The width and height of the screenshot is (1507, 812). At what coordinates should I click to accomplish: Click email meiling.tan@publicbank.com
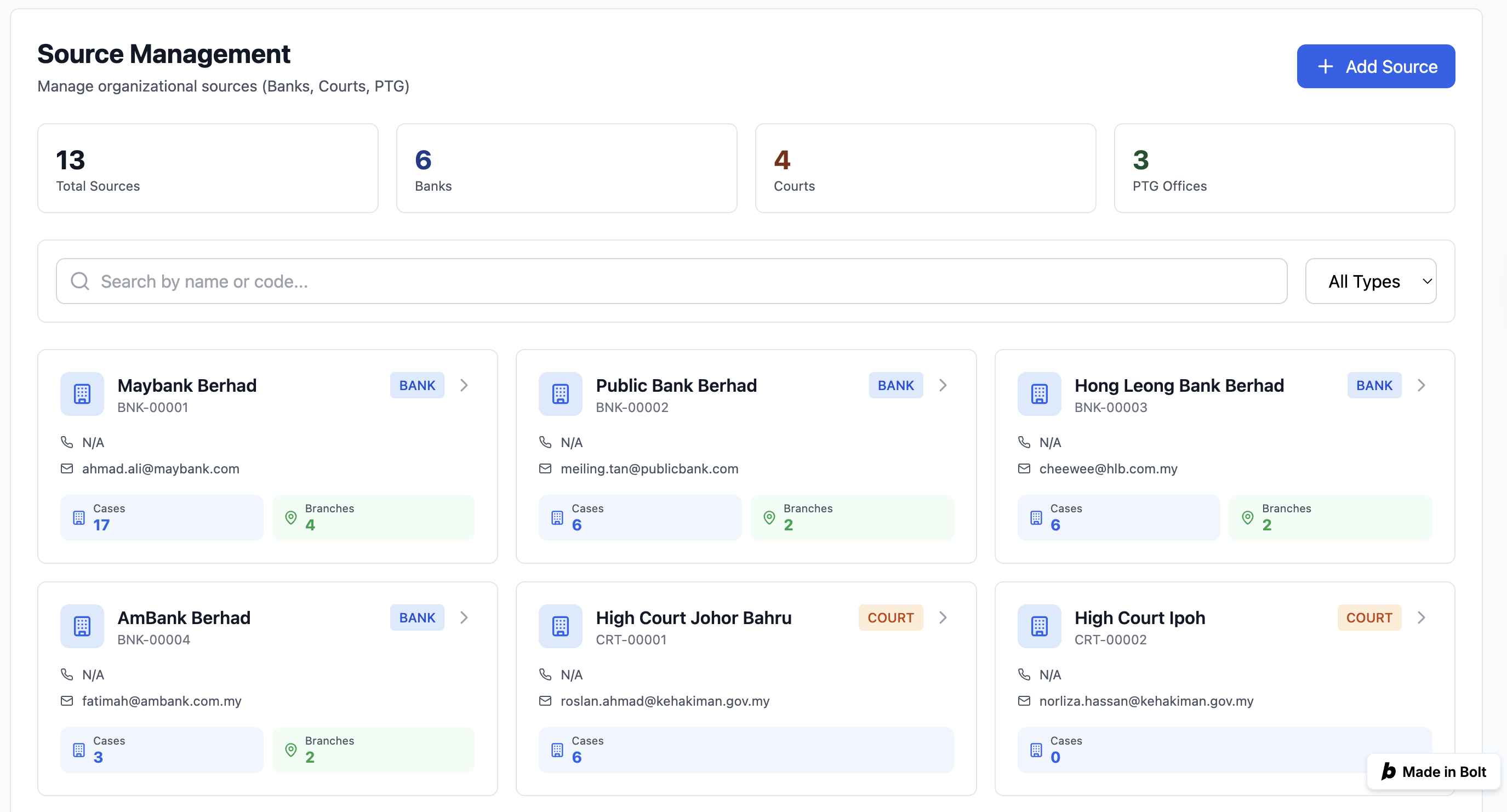click(649, 468)
